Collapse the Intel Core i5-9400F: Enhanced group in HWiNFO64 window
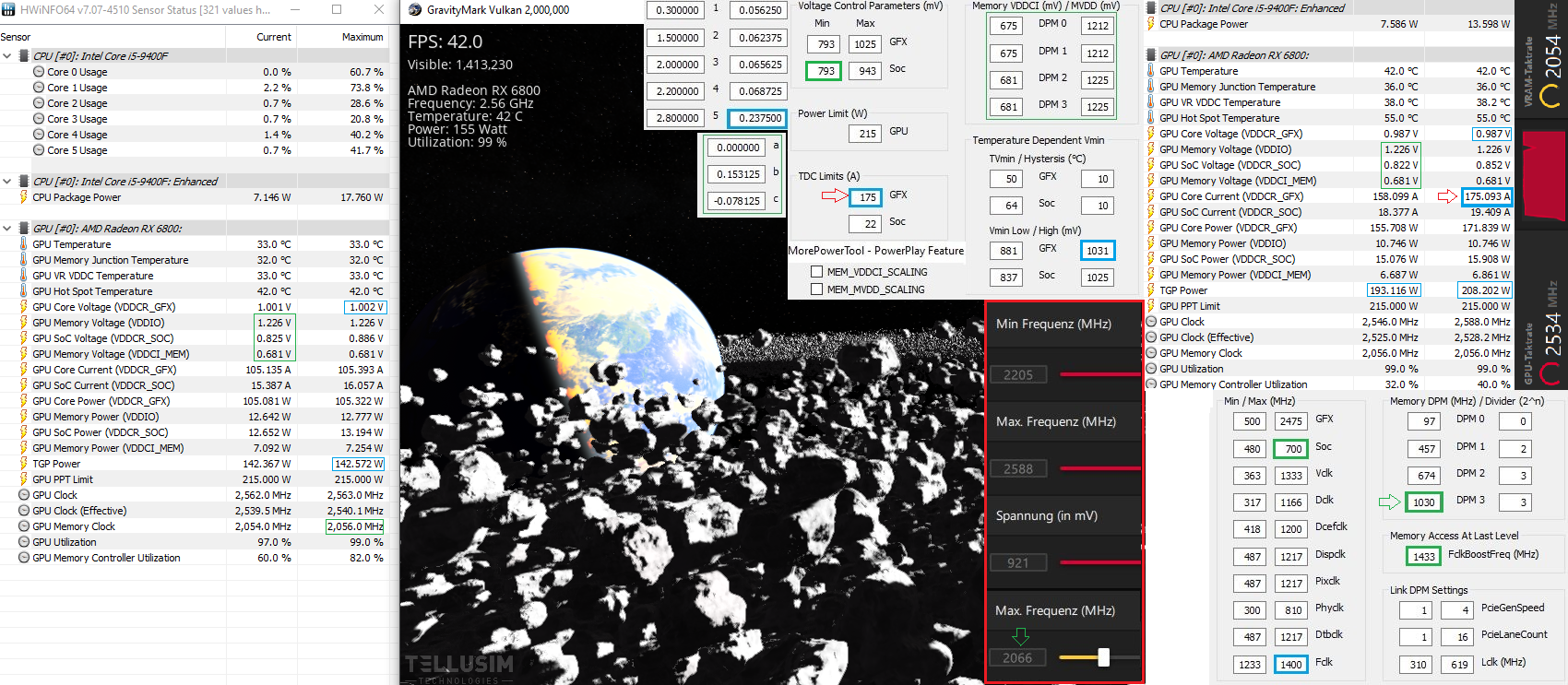Screen dimensions: 1568x685 pos(7,182)
